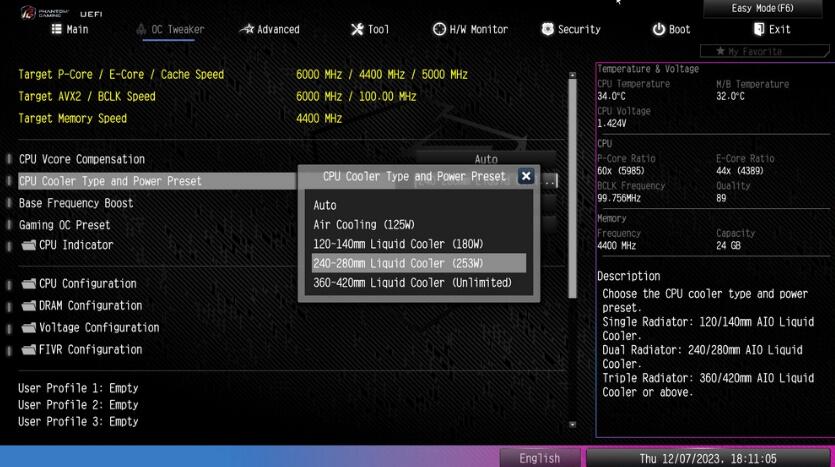Select User Profile 3: Empty
This screenshot has height=467, width=835.
coord(78,421)
